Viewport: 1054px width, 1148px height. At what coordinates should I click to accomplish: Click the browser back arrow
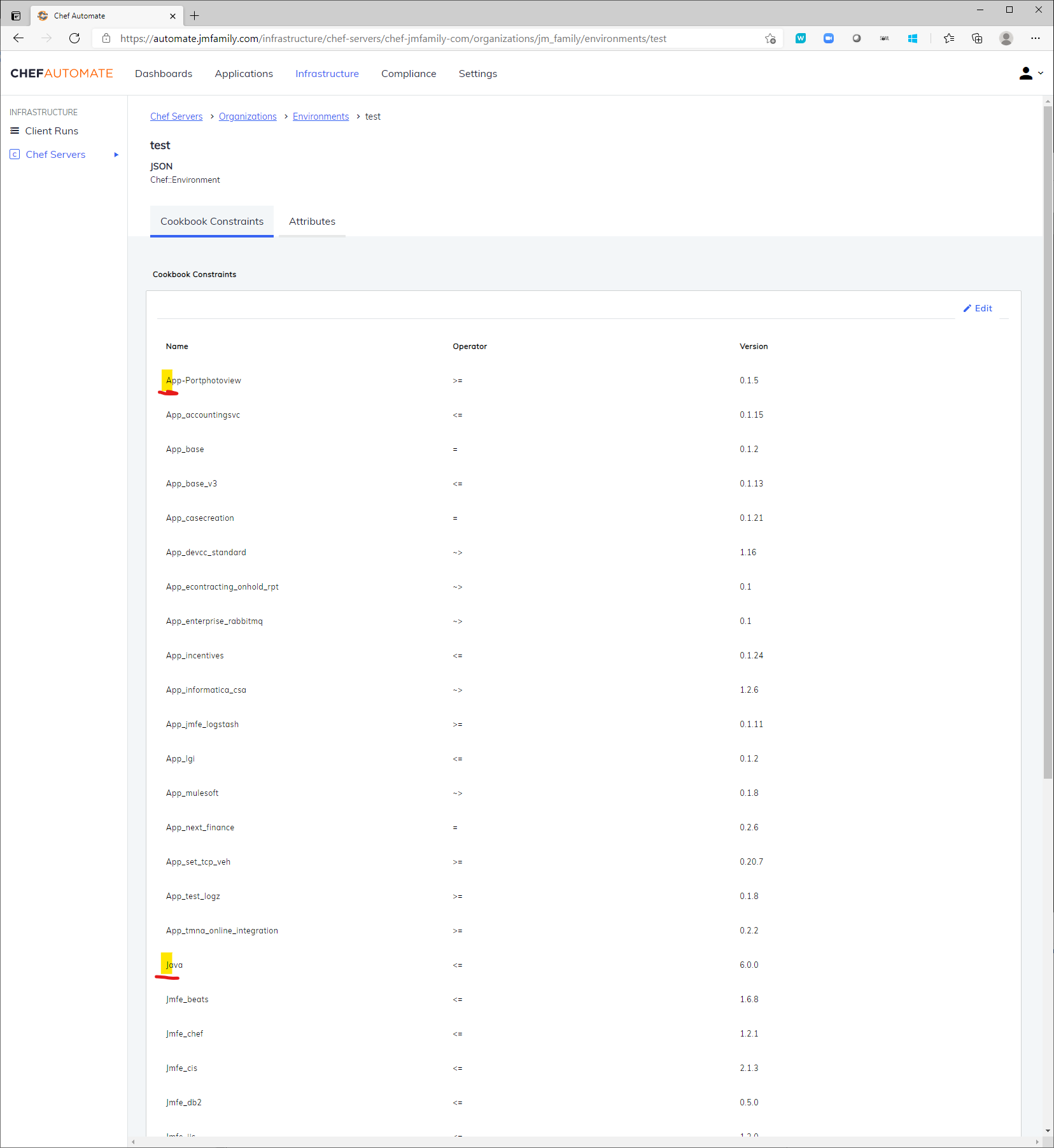click(18, 38)
